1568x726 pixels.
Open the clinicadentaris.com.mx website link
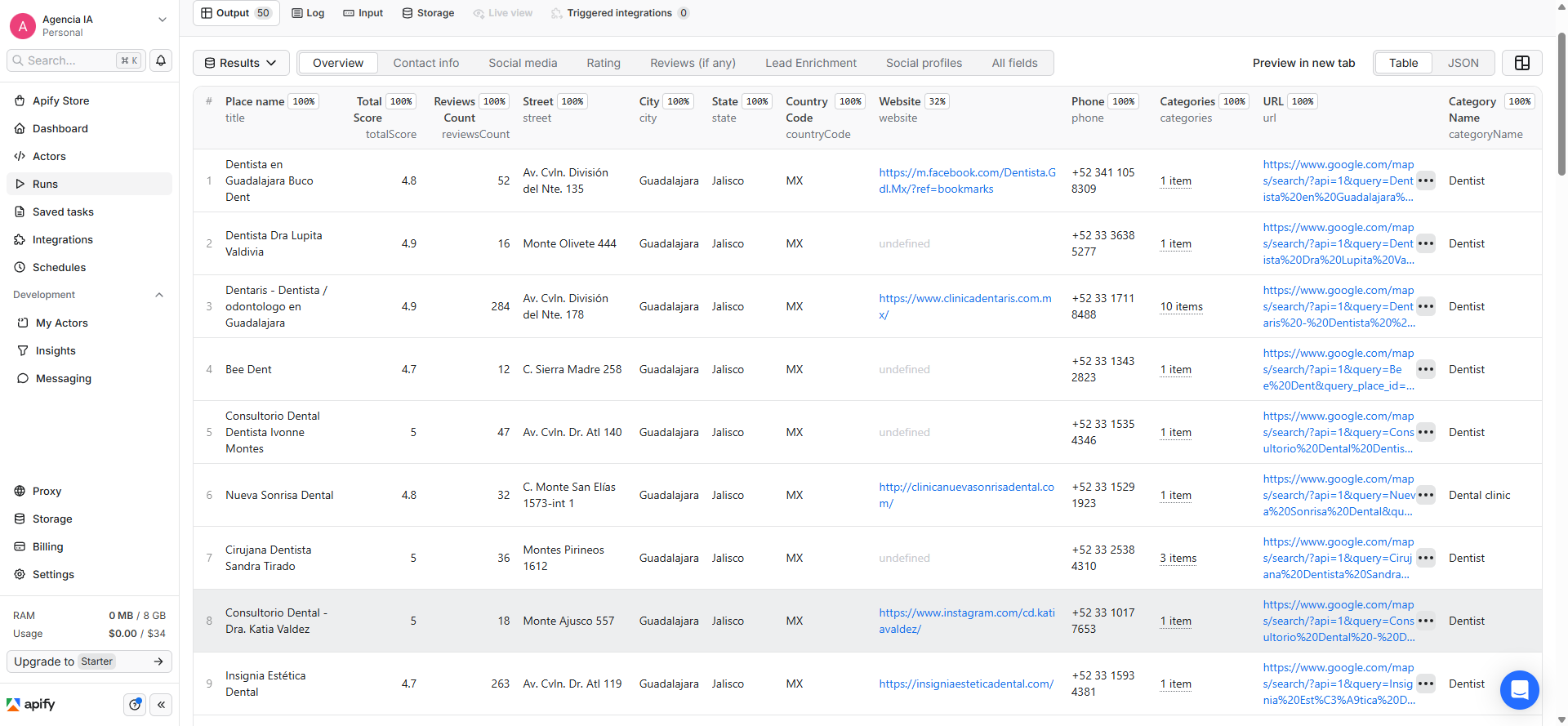click(965, 306)
